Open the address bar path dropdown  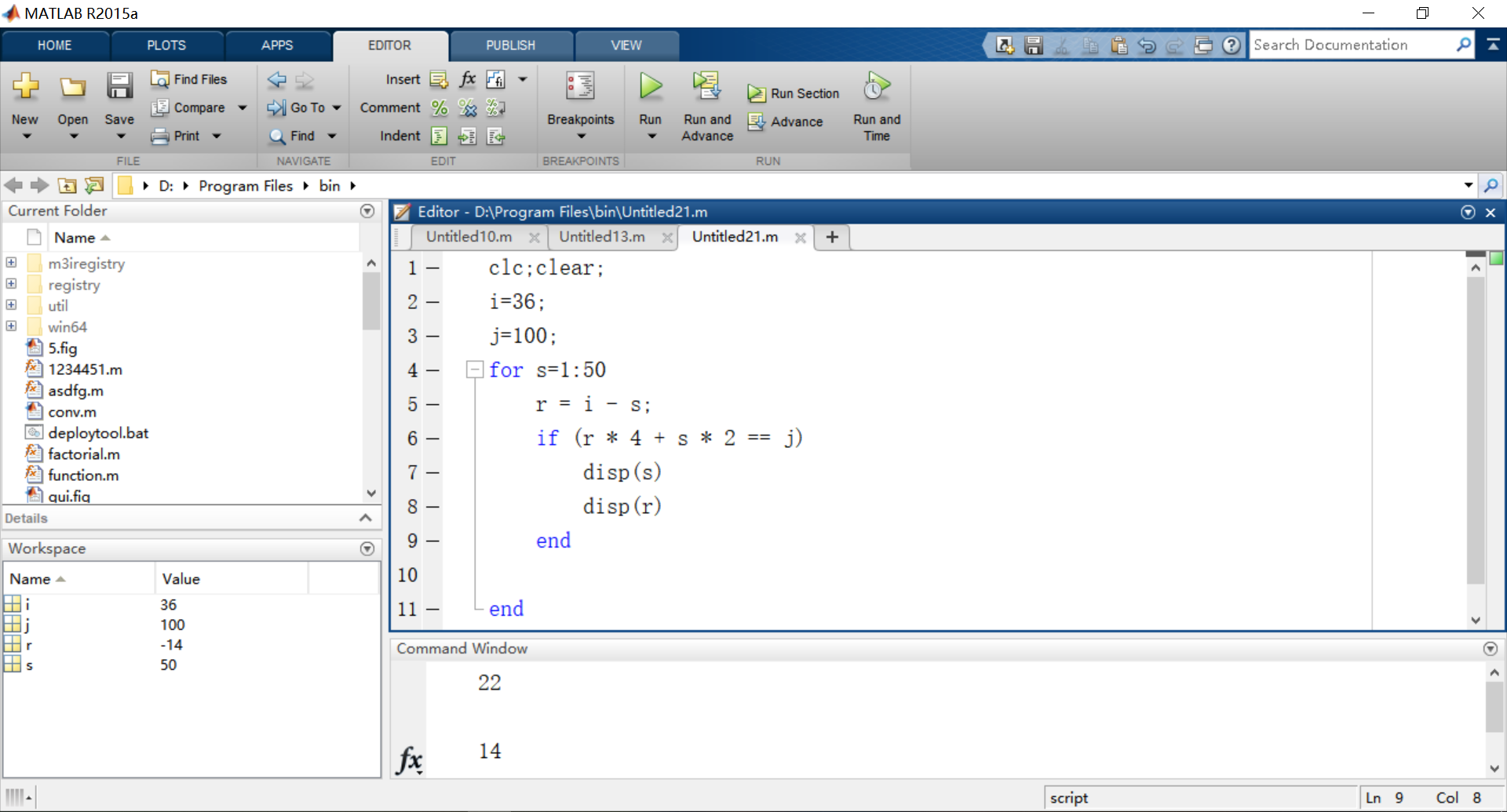[x=1468, y=186]
